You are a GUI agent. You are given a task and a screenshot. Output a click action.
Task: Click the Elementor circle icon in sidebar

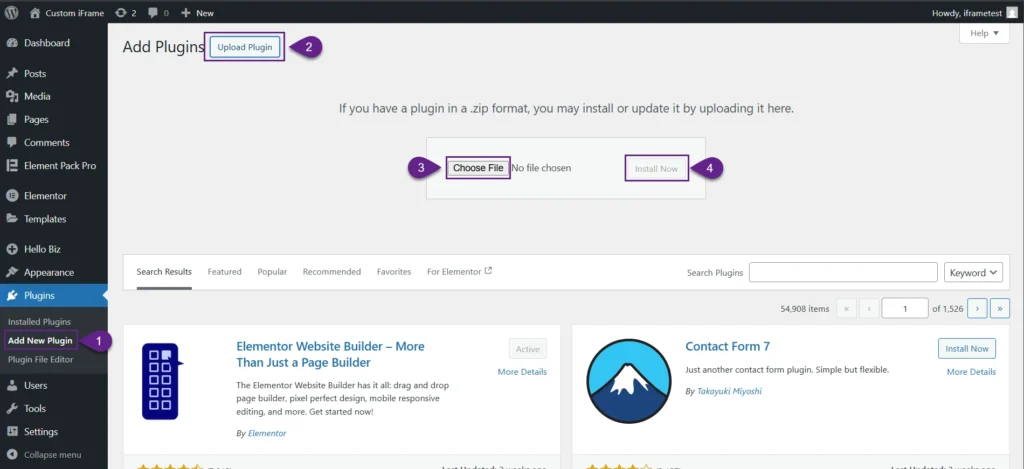point(12,196)
